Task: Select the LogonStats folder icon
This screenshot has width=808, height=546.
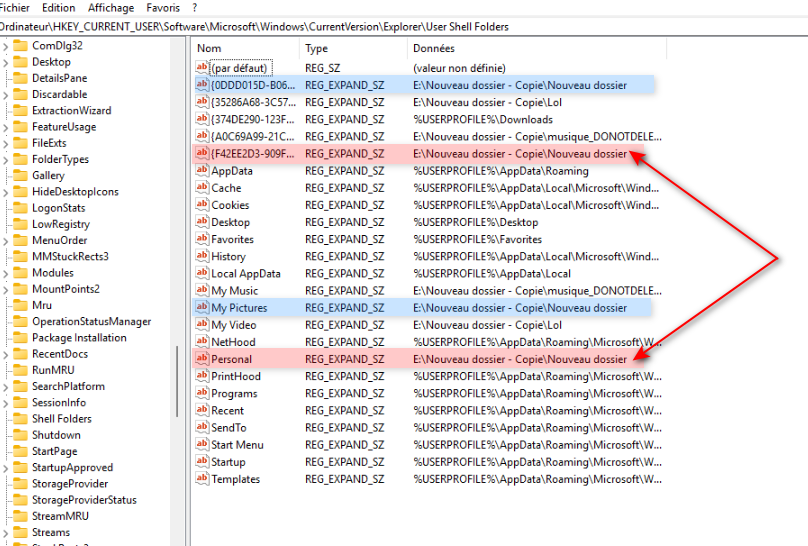Action: coord(20,208)
